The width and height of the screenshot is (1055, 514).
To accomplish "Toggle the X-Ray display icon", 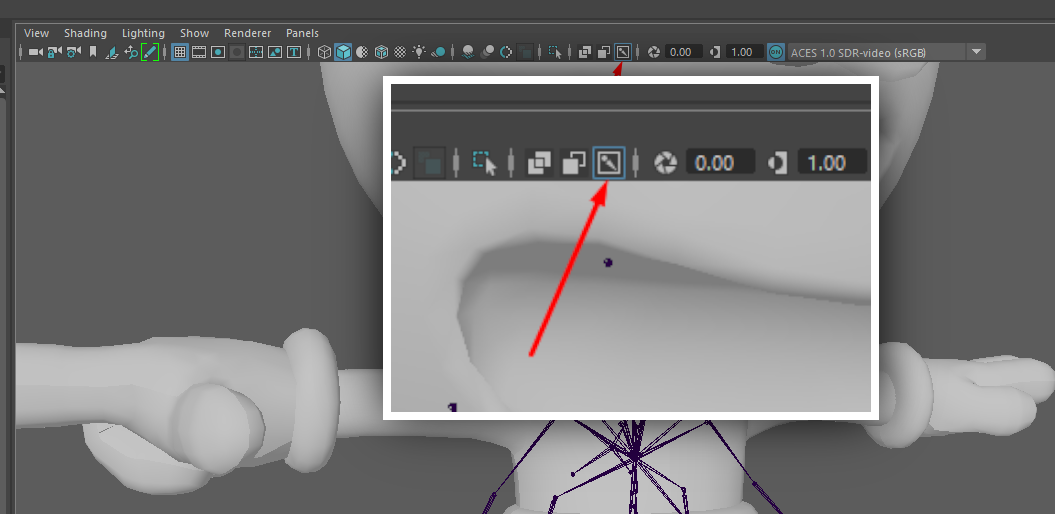I will [585, 52].
